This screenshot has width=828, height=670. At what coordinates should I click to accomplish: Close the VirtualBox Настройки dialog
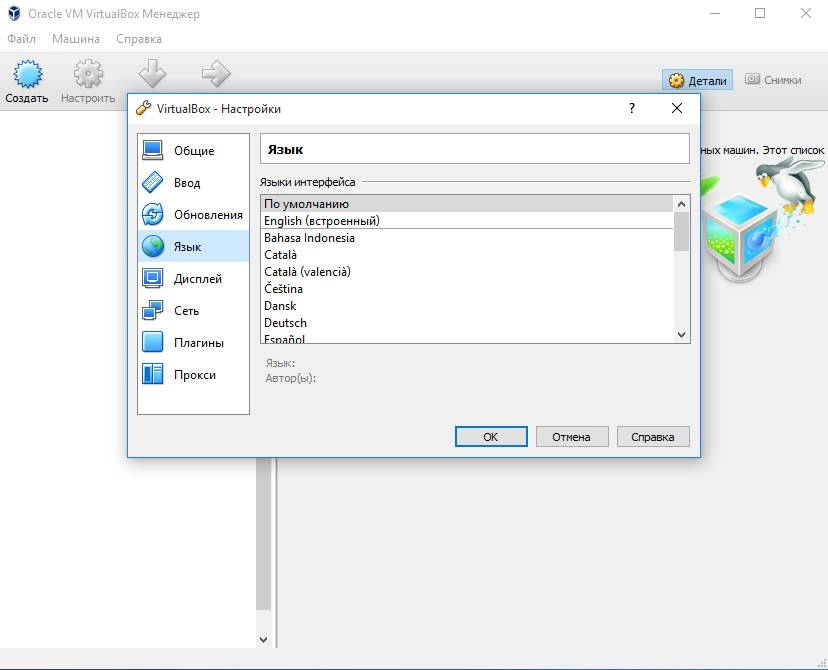click(676, 108)
